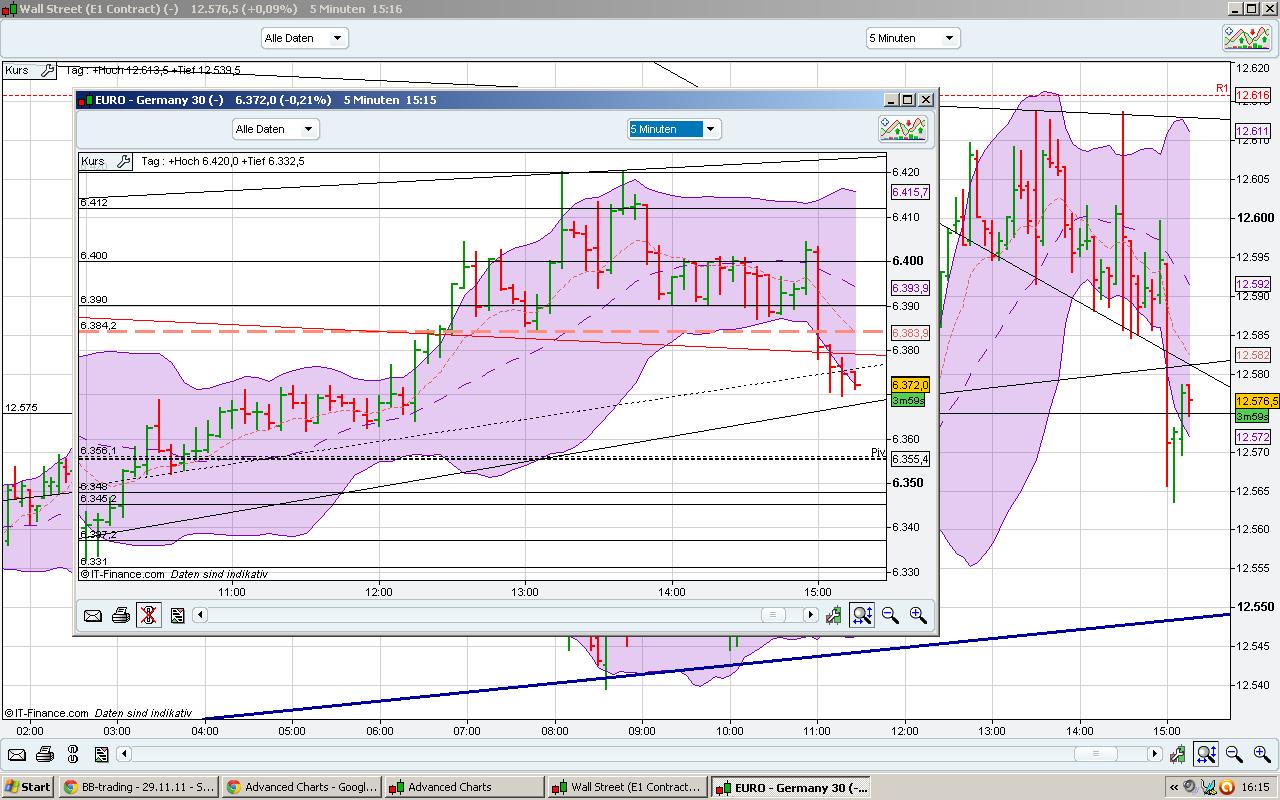Toggle the fit-to-screen magnifier in EURO toolbar
1280x800 pixels.
pos(861,615)
